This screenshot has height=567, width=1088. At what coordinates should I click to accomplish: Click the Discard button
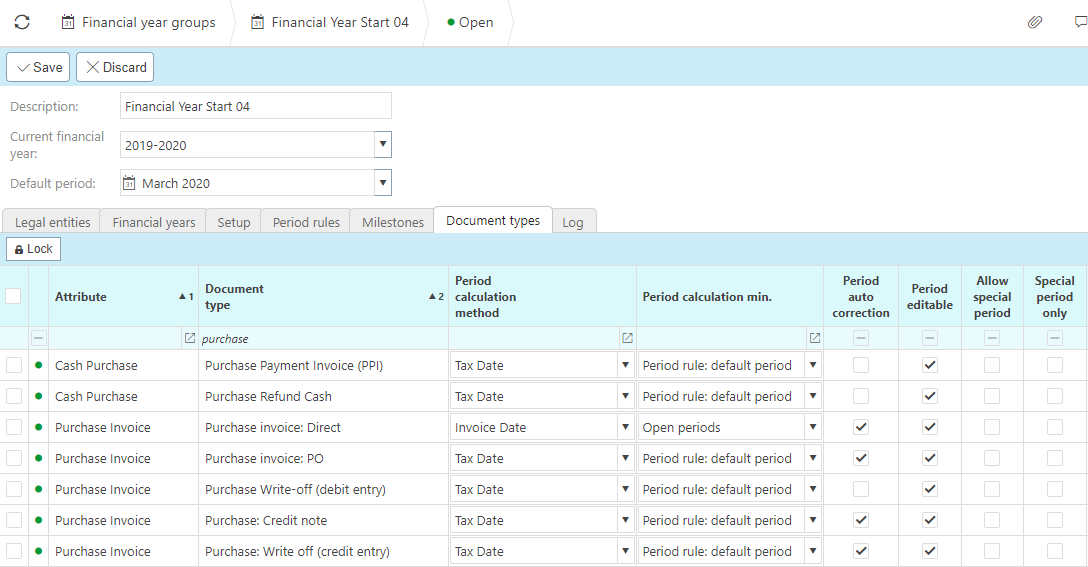pyautogui.click(x=115, y=67)
